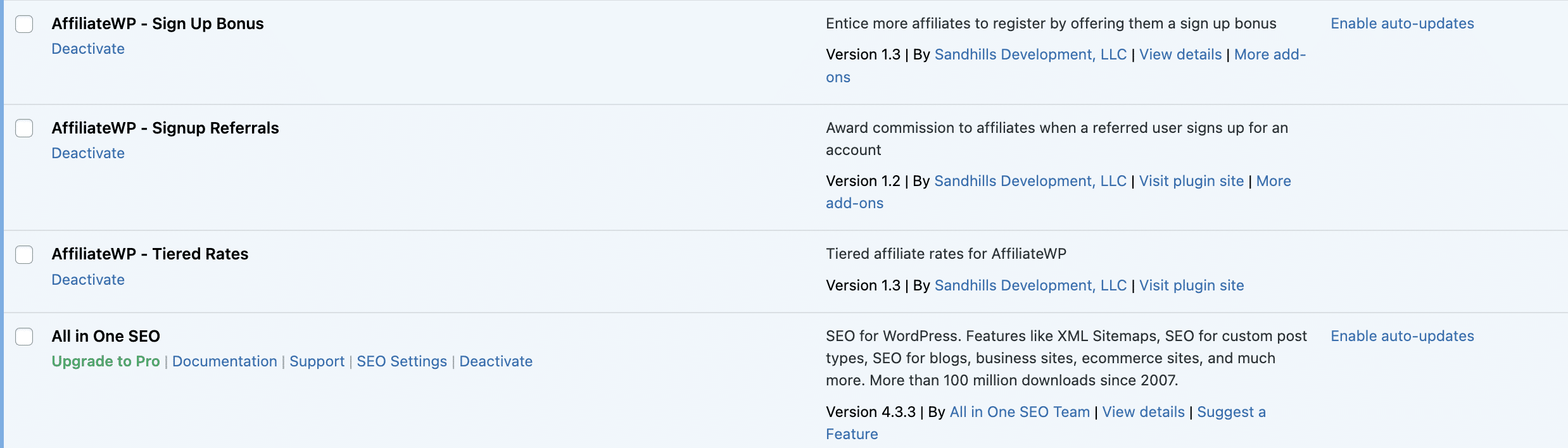Open Sandhills Development link in Tiered Rates row
1568x448 pixels.
click(x=1031, y=285)
